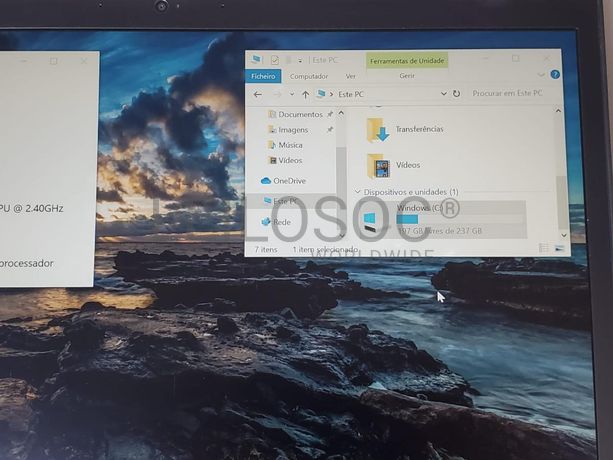Switch to the Computador ribbon tab
This screenshot has height=460, width=613.
click(309, 76)
